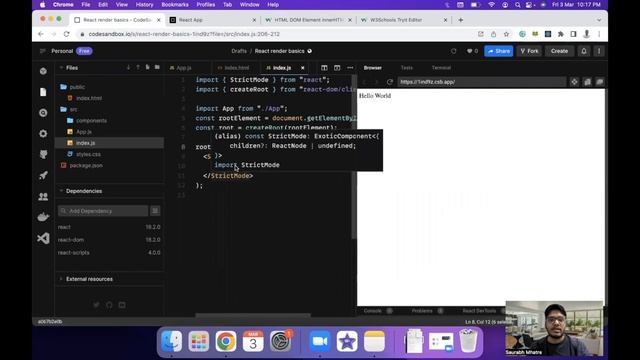Expand the External resources section
The width and height of the screenshot is (640, 360).
click(61, 279)
